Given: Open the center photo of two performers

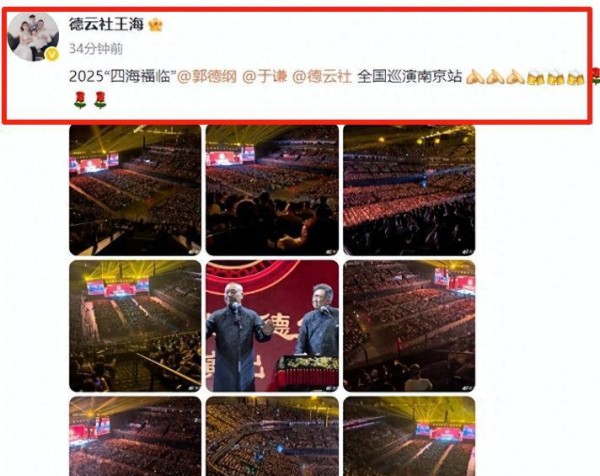Looking at the screenshot, I should pos(272,326).
